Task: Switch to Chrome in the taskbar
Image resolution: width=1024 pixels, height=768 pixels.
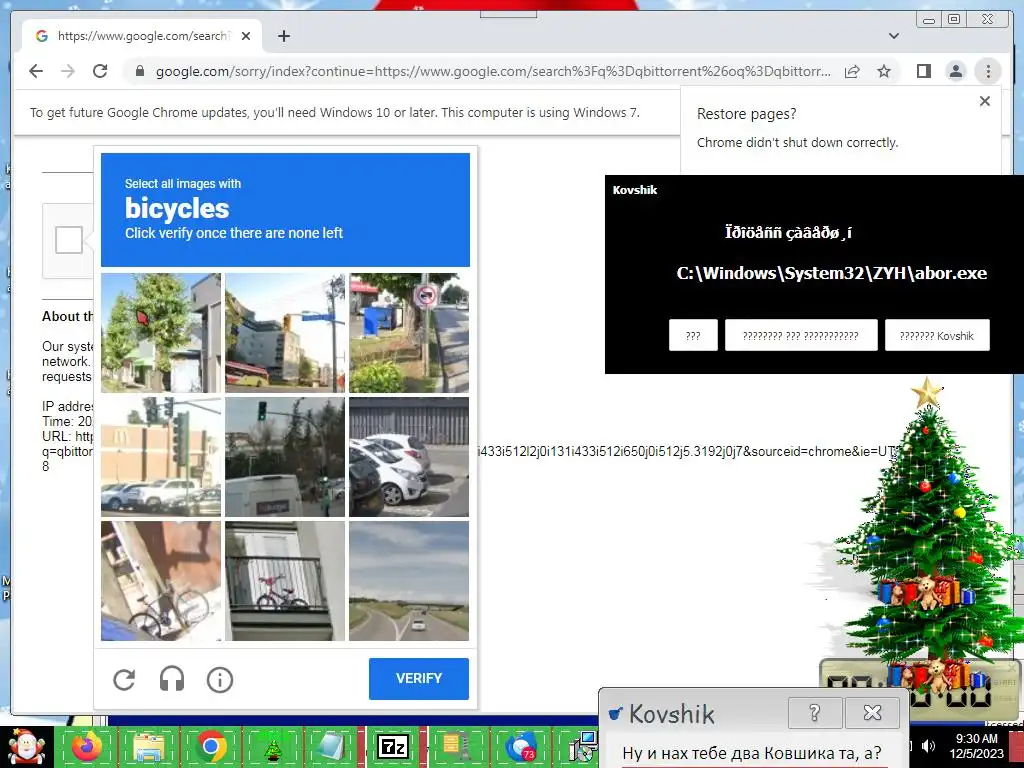Action: pos(211,747)
